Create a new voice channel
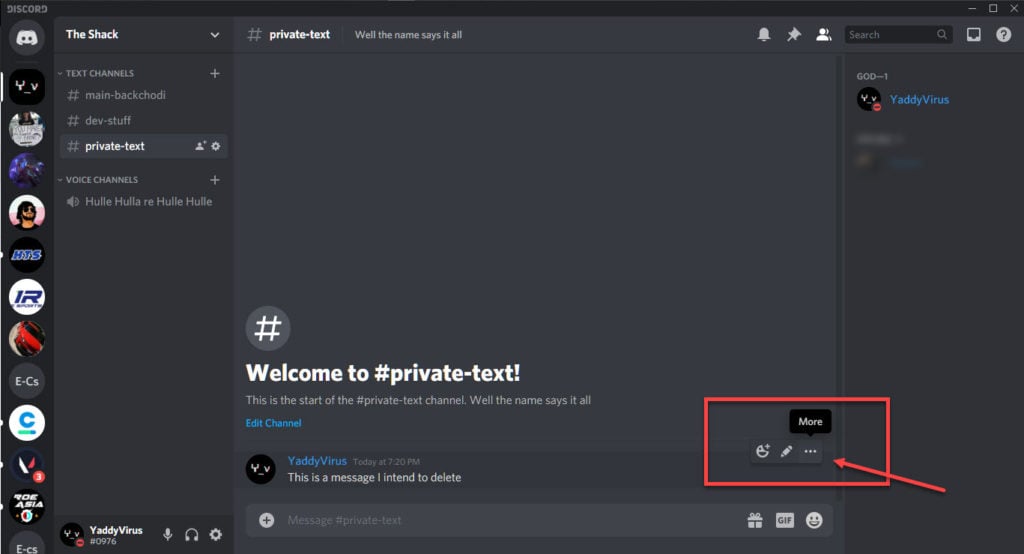The width and height of the screenshot is (1024, 554). tap(215, 180)
